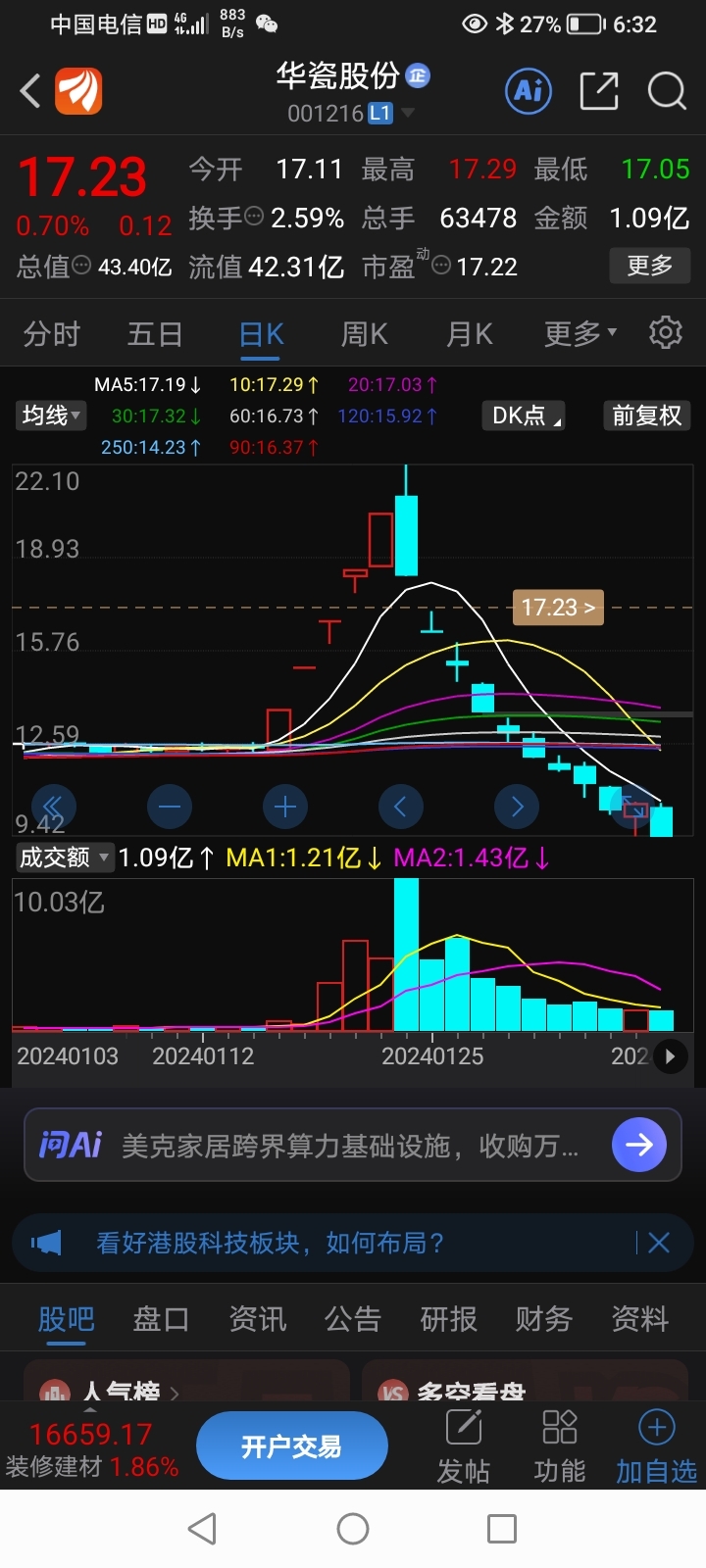Tap the 开户交易 button

pyautogui.click(x=291, y=1446)
